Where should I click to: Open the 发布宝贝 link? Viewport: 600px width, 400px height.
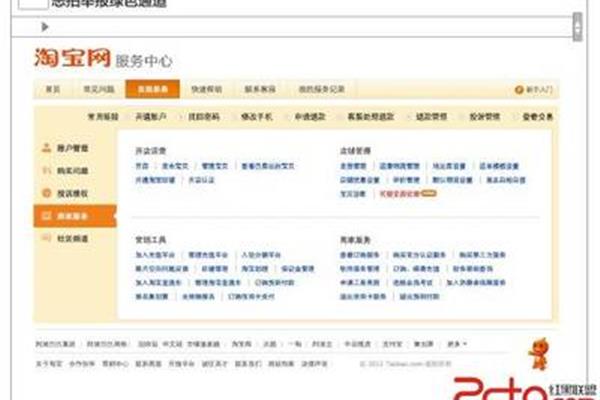(175, 166)
